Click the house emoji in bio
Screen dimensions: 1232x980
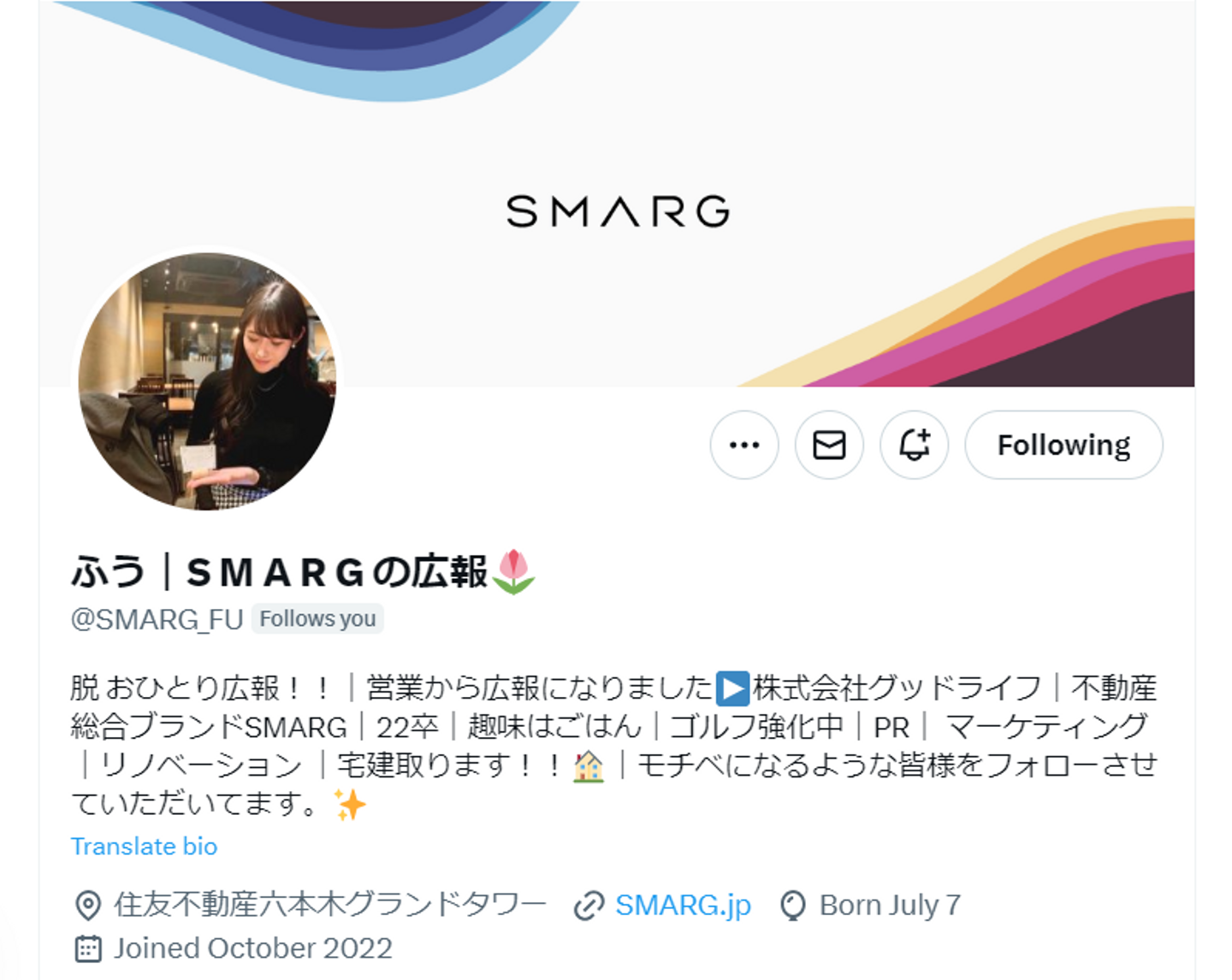pos(588,765)
